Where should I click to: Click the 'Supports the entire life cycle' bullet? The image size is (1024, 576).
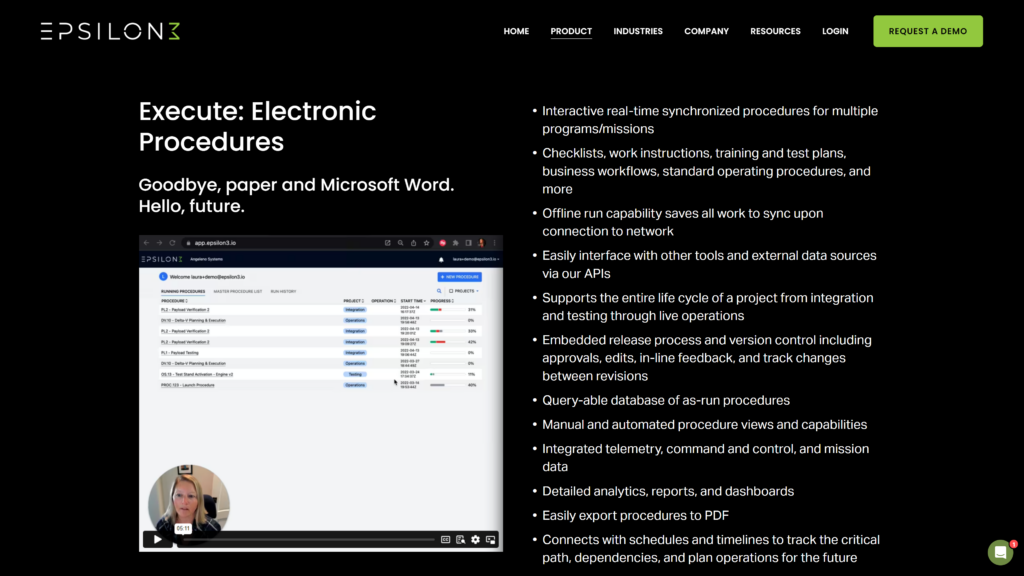pos(707,307)
